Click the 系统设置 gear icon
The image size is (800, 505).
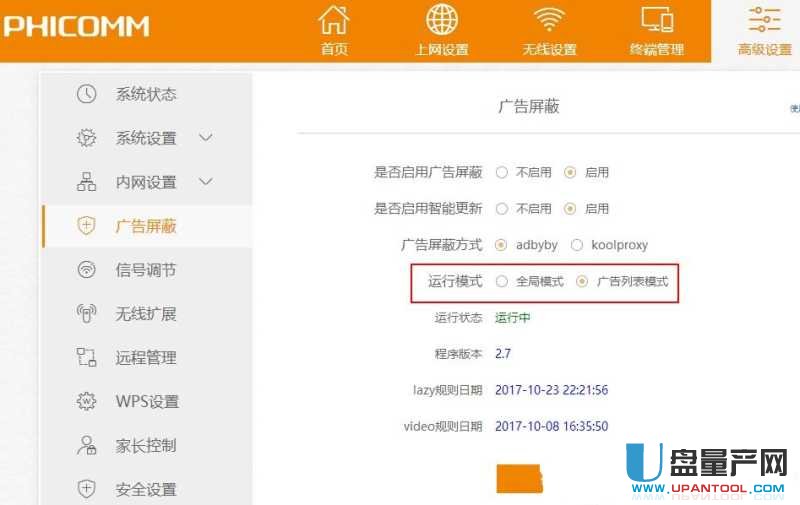point(86,138)
